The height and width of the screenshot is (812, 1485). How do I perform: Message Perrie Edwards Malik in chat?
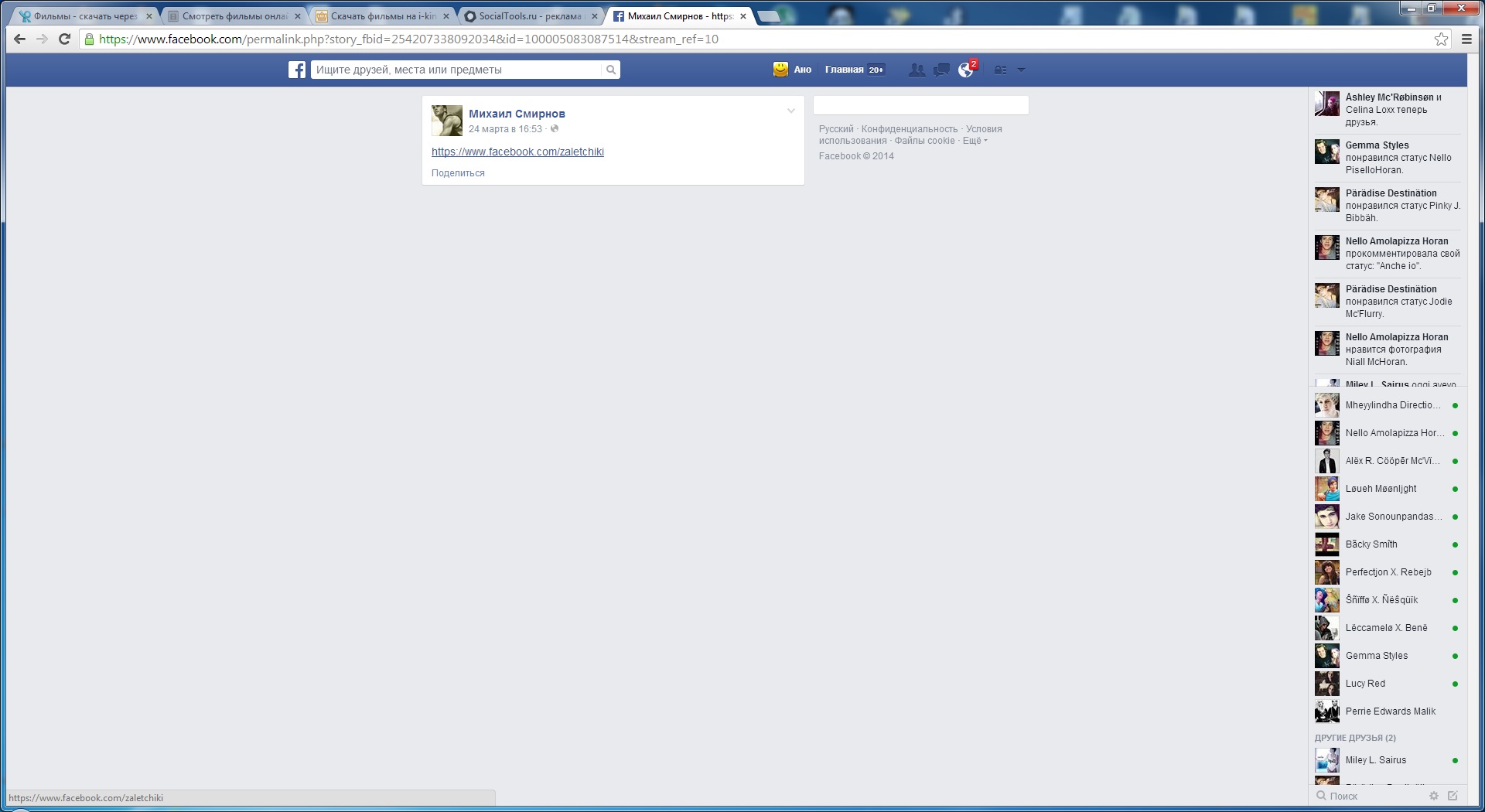click(1388, 711)
